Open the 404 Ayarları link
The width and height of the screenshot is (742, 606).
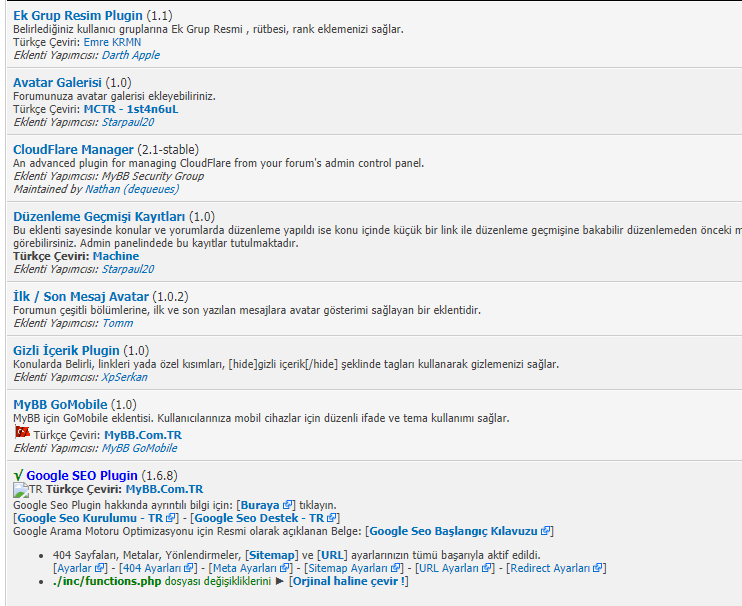152,569
